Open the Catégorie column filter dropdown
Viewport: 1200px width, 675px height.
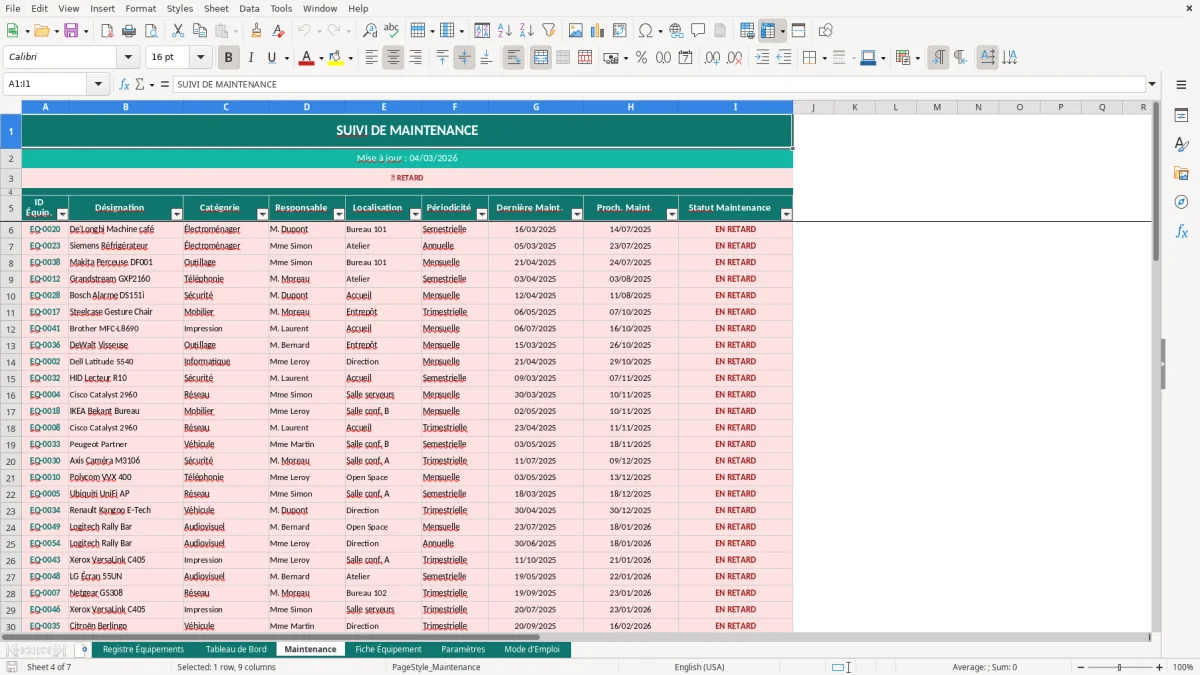point(263,214)
